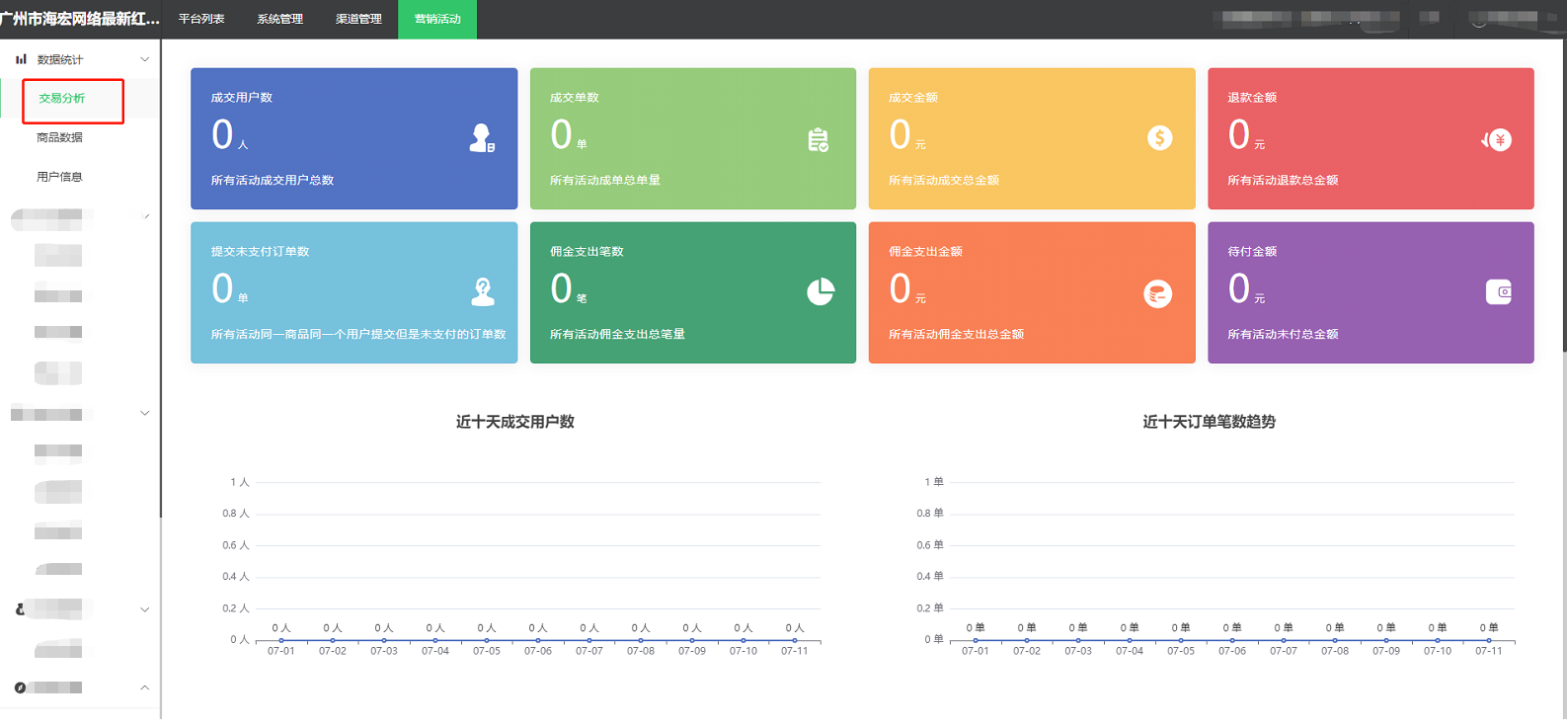Viewport: 1568px width, 727px height.
Task: Open the 渠道管理 top menu
Action: click(358, 19)
